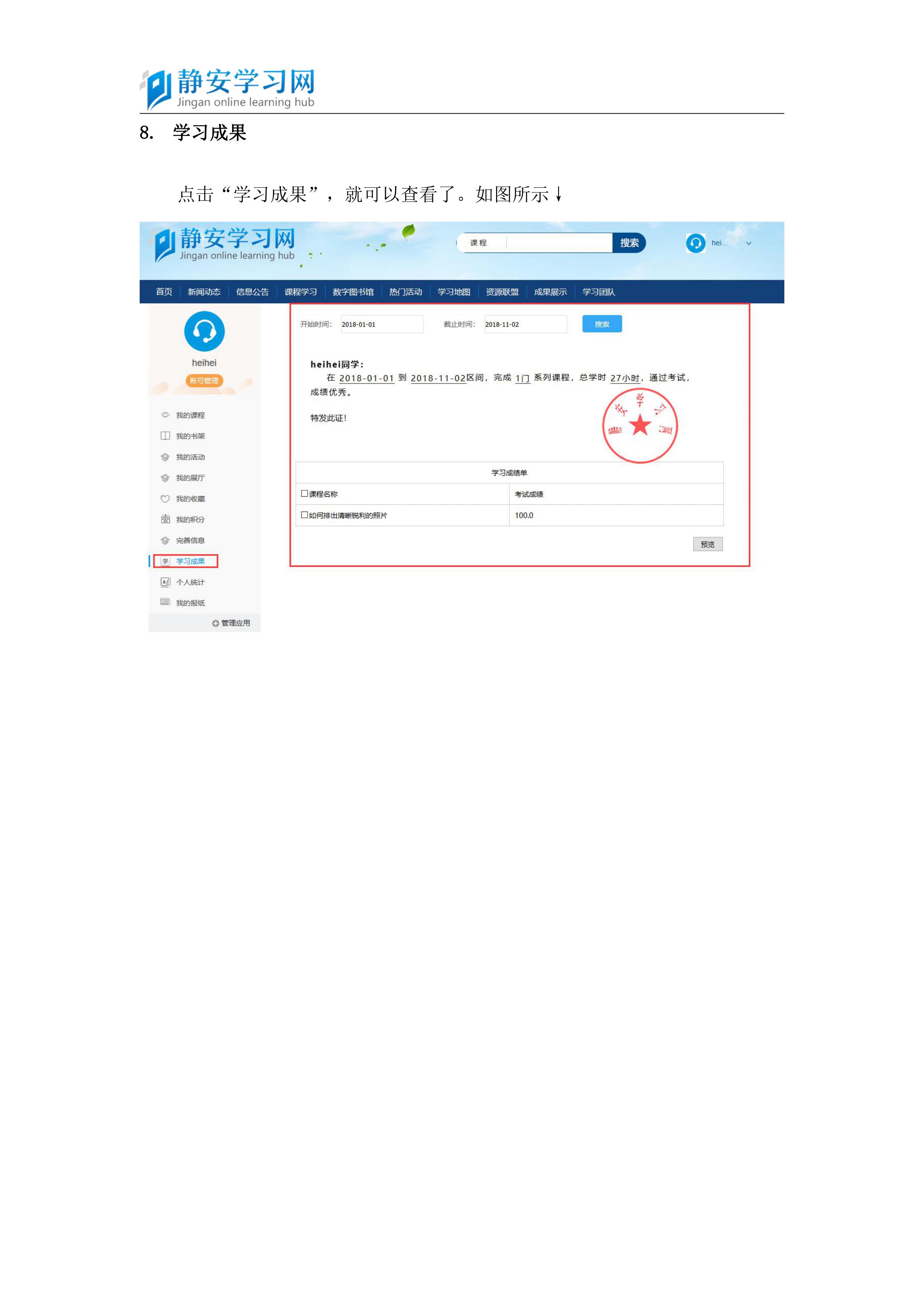Click the plus icon next to 管理应用
The height and width of the screenshot is (1307, 924).
(x=216, y=623)
